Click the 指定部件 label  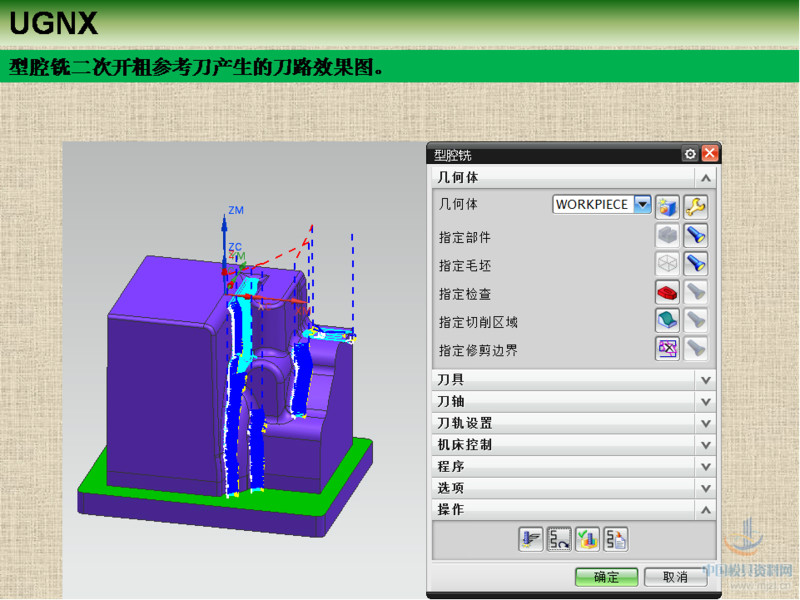tap(464, 237)
